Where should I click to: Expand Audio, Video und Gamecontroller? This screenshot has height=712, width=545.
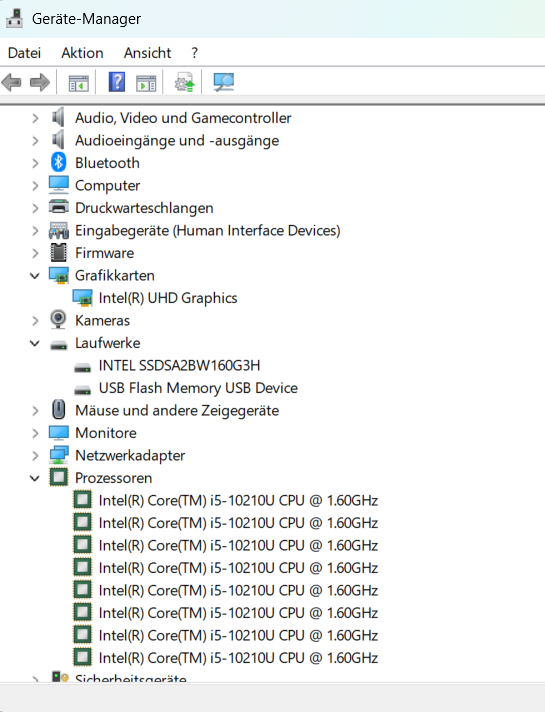pos(35,119)
